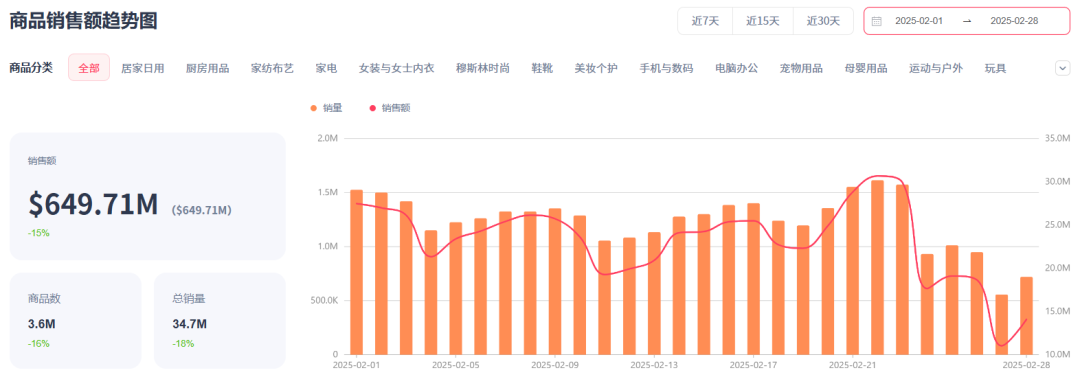Image resolution: width=1080 pixels, height=388 pixels.
Task: Click the bar for 2025-02-13
Action: [x=654, y=294]
